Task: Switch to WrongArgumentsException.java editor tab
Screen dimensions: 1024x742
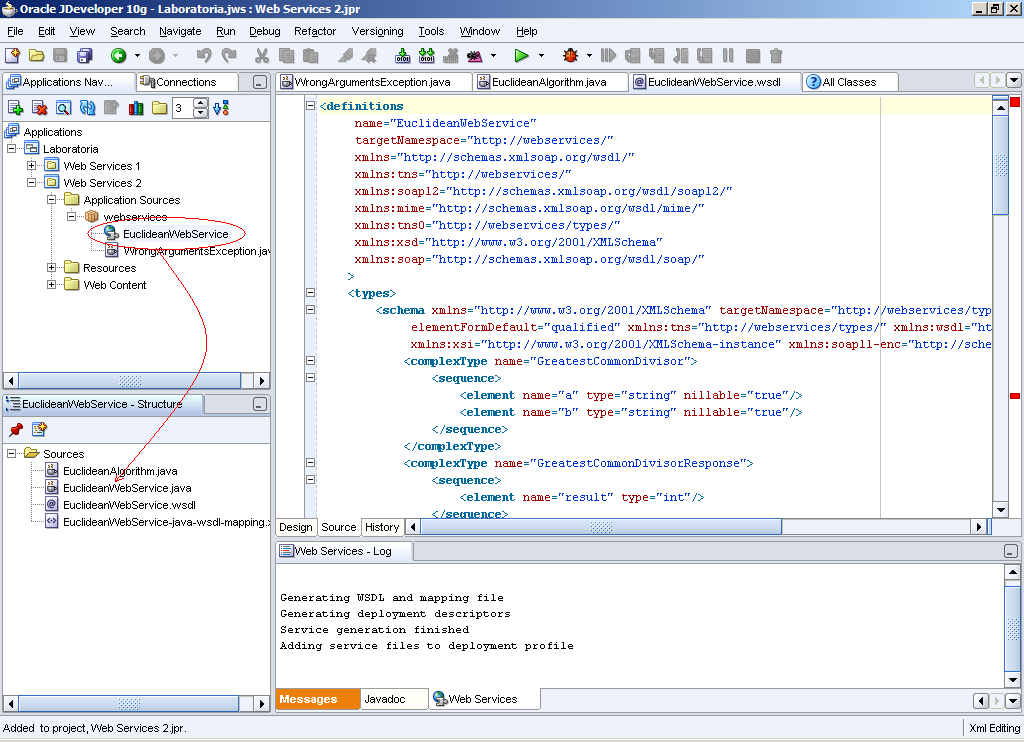Action: coord(374,82)
